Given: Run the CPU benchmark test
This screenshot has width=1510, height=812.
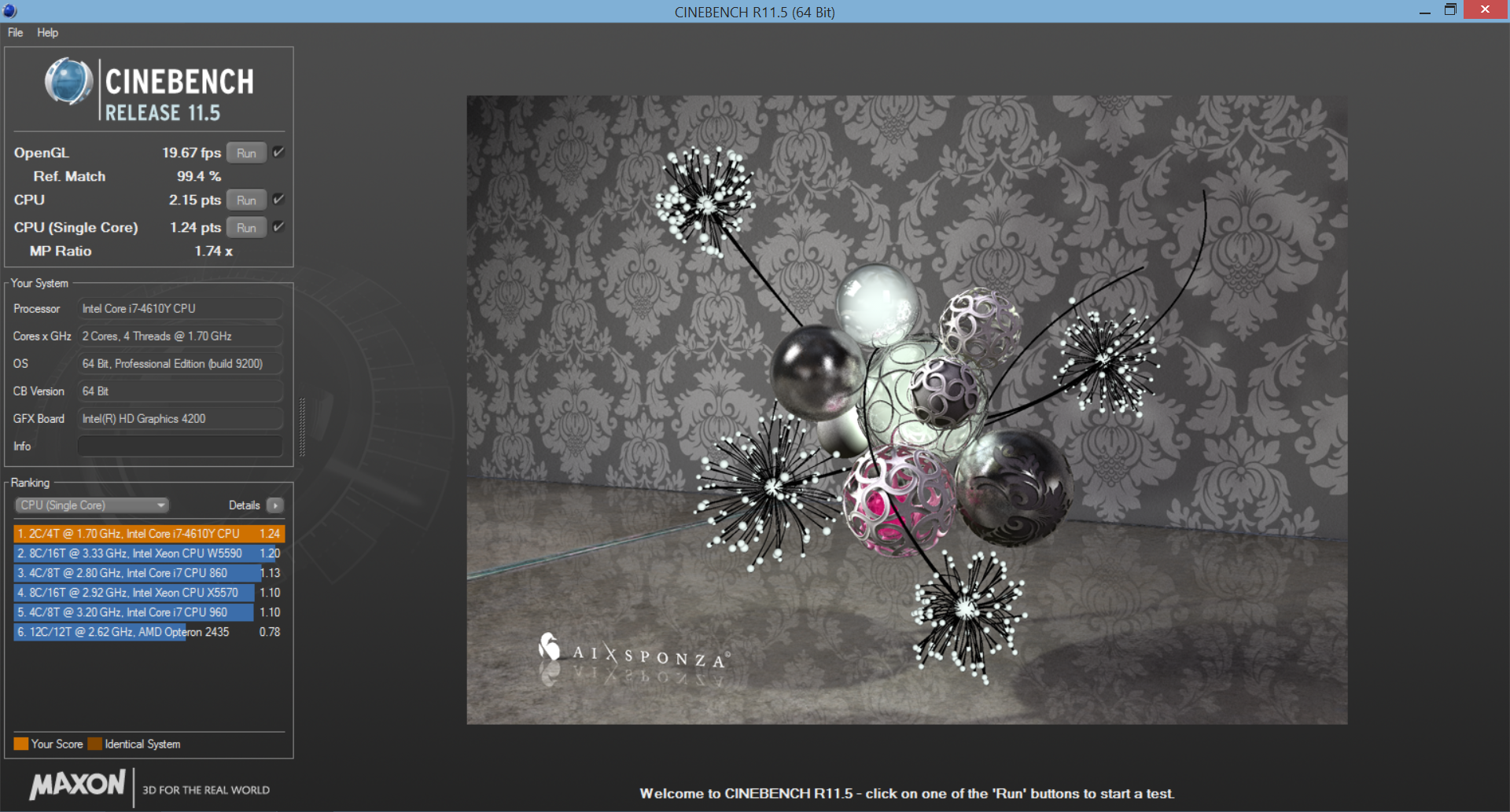Looking at the screenshot, I should [x=246, y=200].
